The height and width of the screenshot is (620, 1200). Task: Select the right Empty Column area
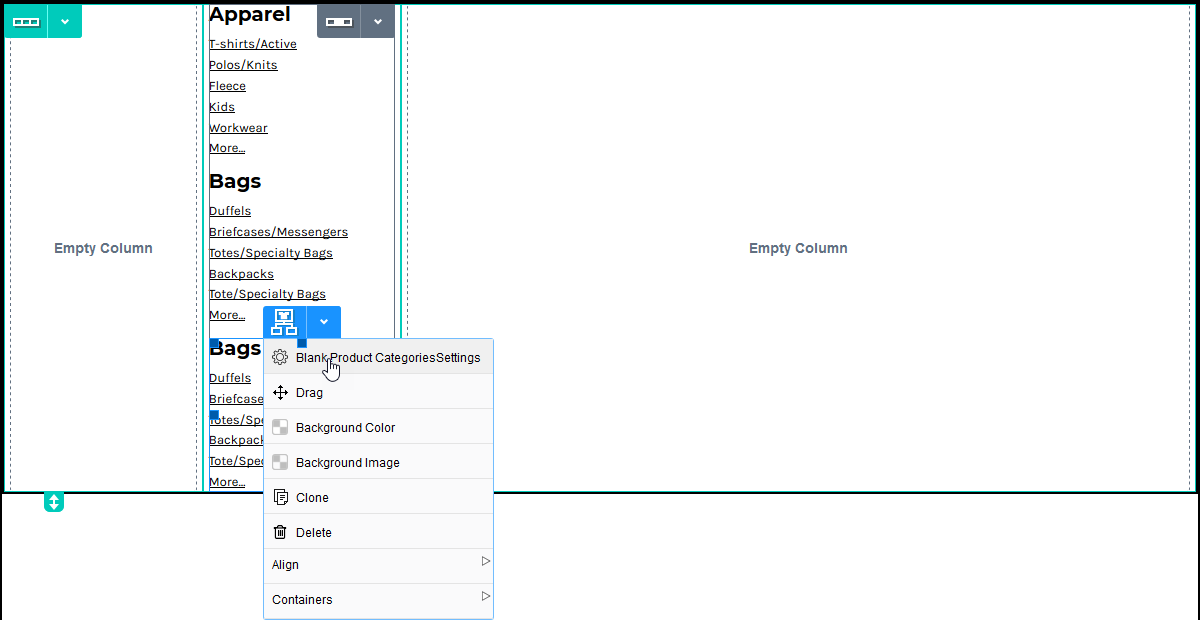click(797, 248)
